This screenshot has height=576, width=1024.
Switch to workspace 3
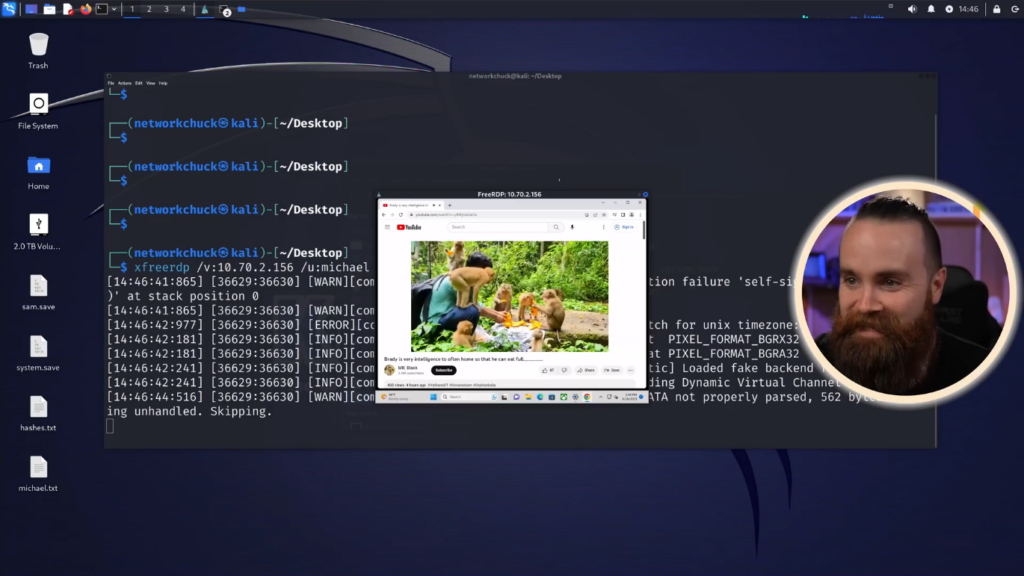166,9
